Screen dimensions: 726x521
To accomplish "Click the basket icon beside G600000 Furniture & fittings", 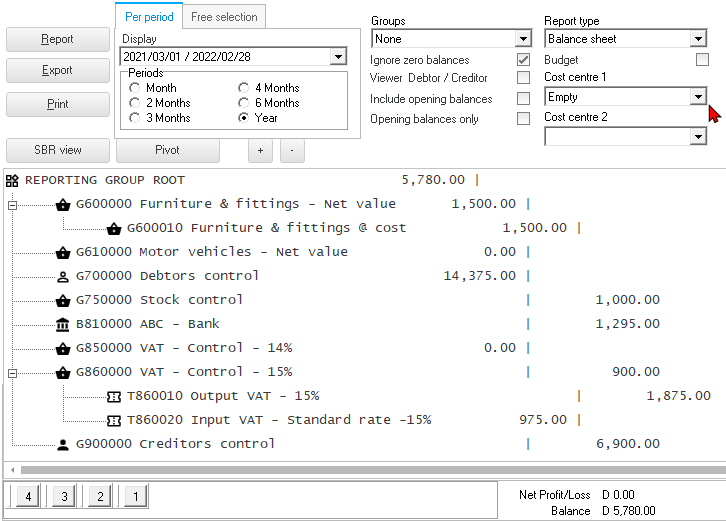I will point(63,204).
